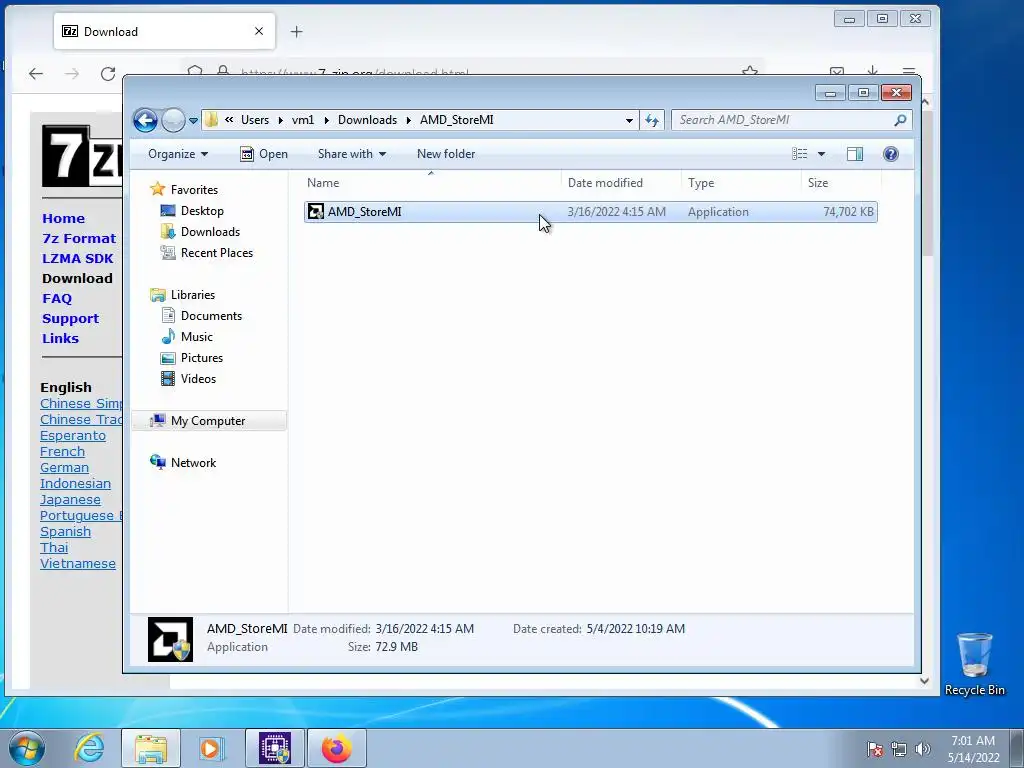Open a new Firefox tab
1024x768 pixels.
[296, 31]
